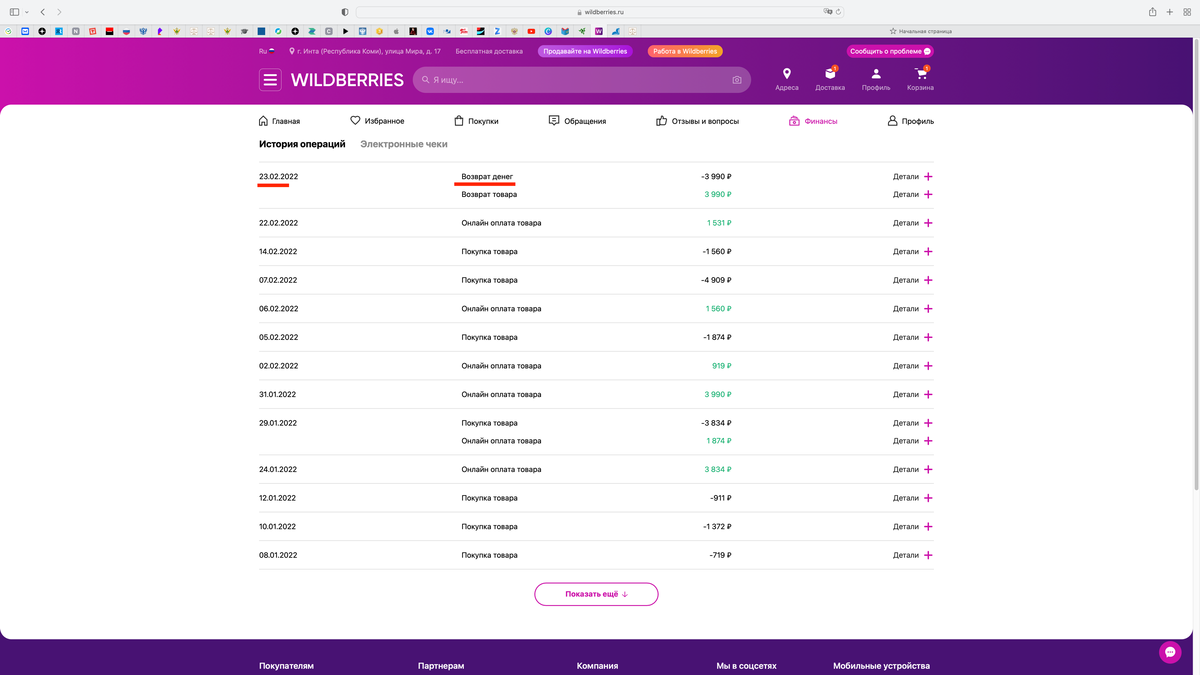Image resolution: width=1200 pixels, height=675 pixels.
Task: Expand Детали for the 1 874 ₽ payment
Action: coord(912,441)
